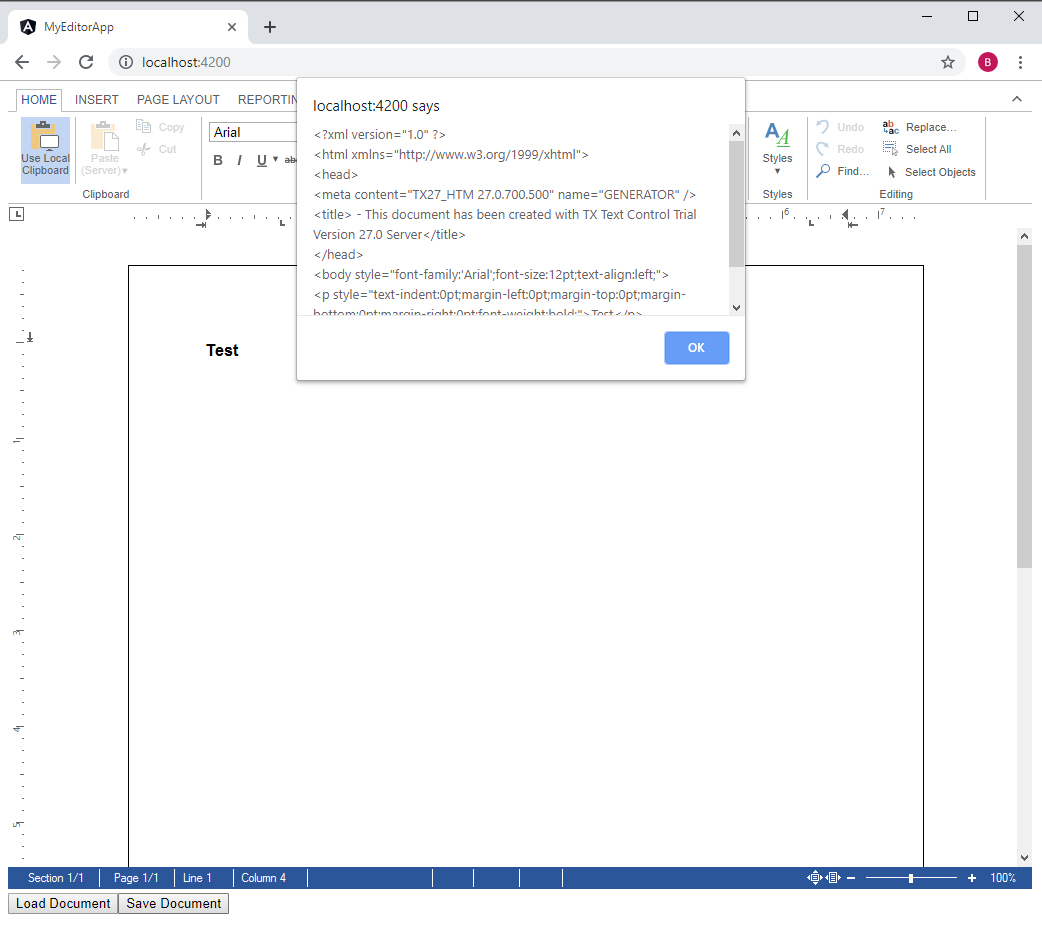The image size is (1042, 936).
Task: Increase zoom with the plus on the slider
Action: click(x=971, y=878)
